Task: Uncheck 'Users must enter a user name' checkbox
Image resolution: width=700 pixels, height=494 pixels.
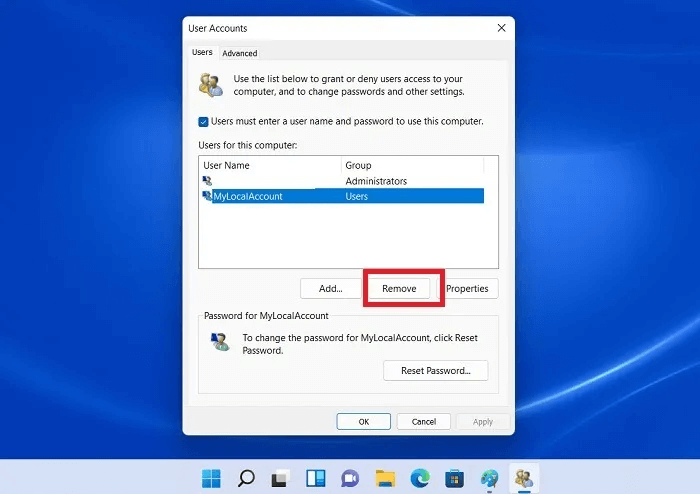Action: click(204, 121)
